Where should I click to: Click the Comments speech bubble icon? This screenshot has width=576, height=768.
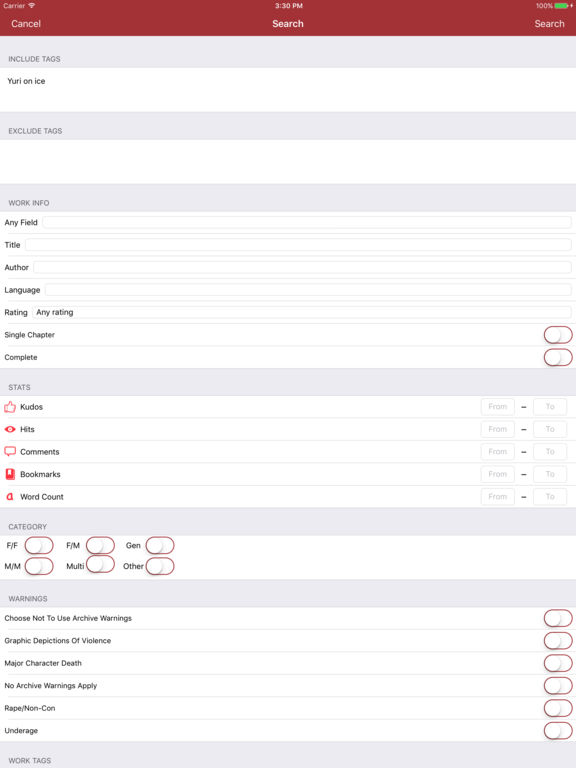10,451
